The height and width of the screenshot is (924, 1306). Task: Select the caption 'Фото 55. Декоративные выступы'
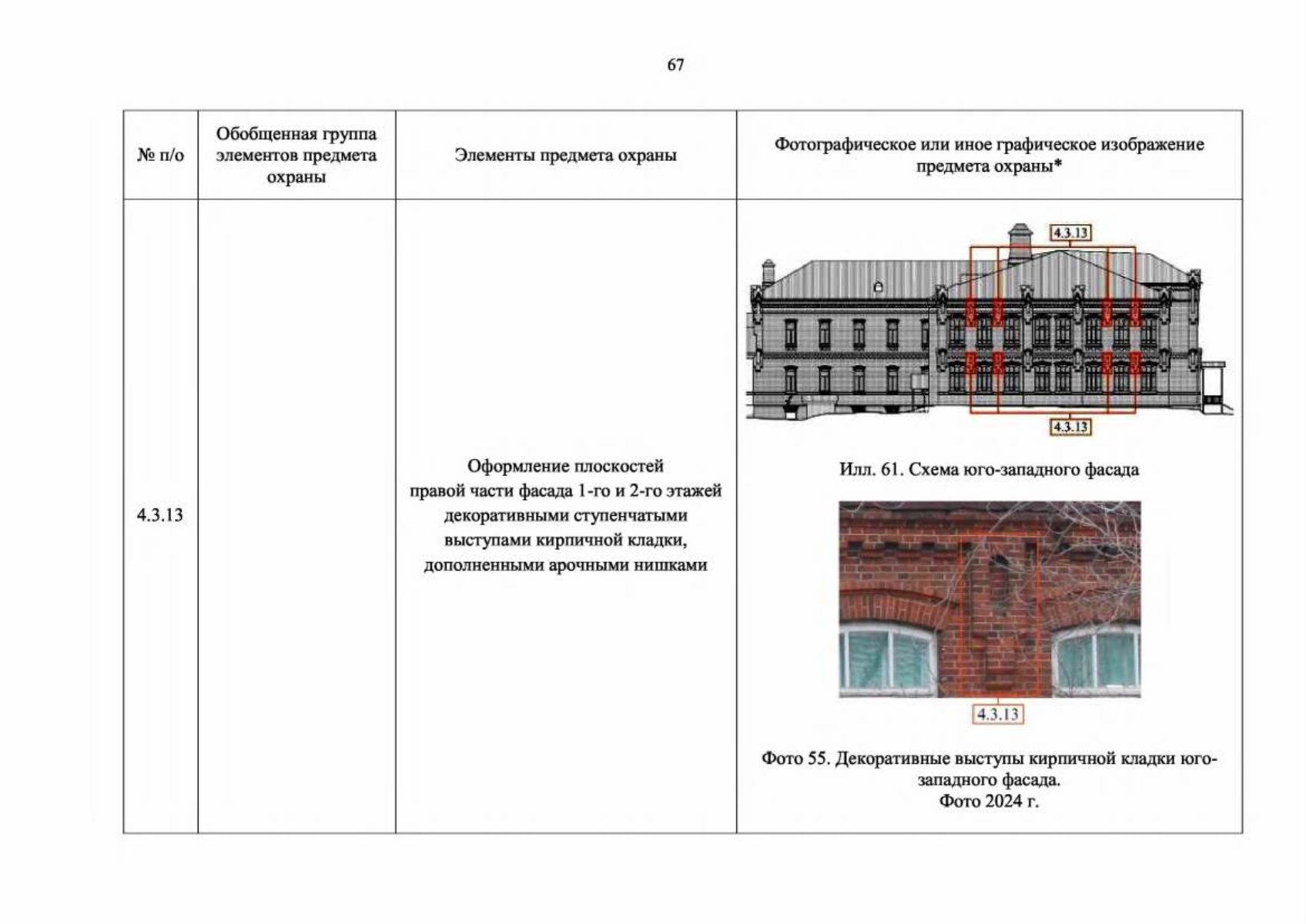tap(989, 769)
